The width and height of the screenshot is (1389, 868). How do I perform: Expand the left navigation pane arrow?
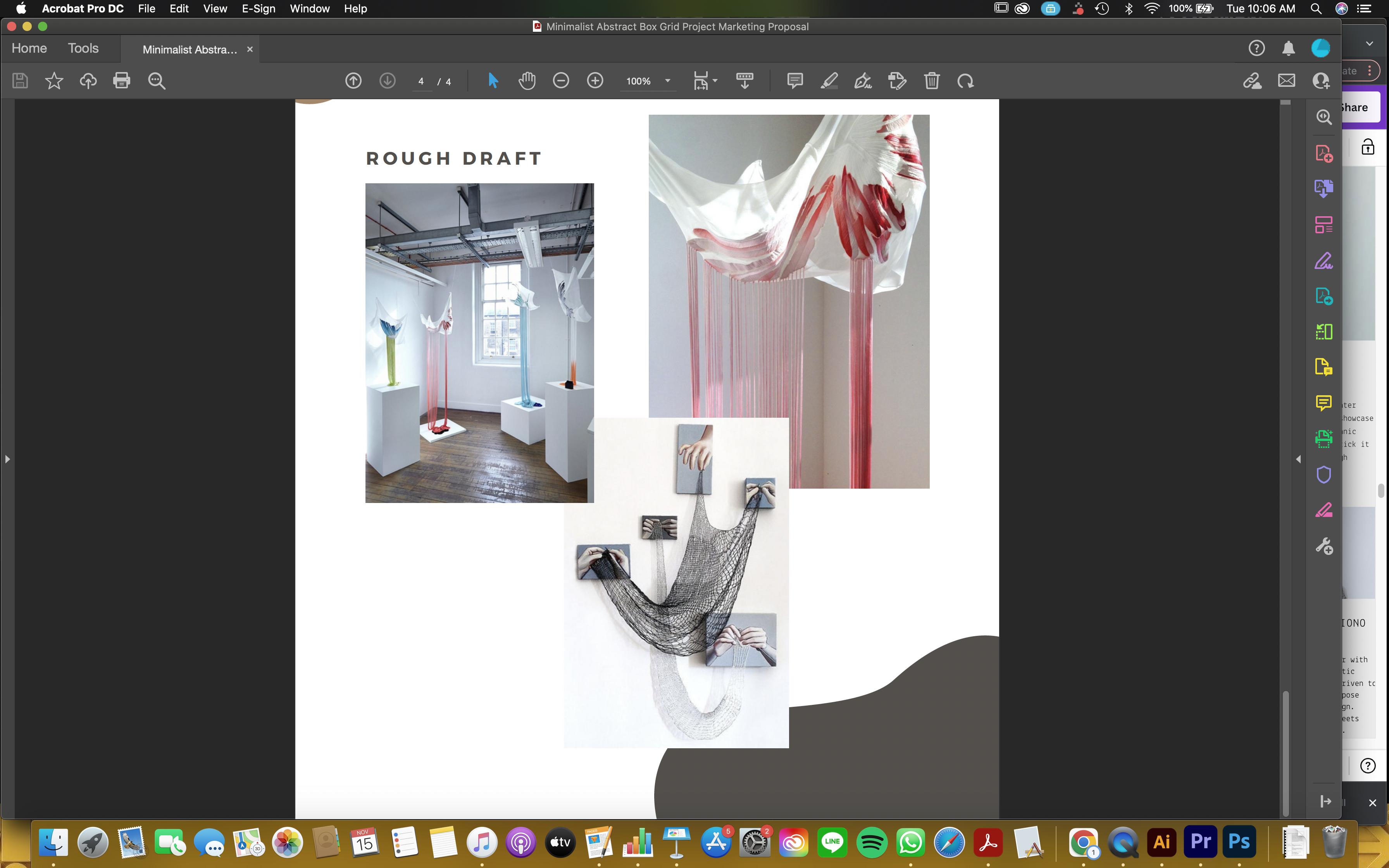7,459
